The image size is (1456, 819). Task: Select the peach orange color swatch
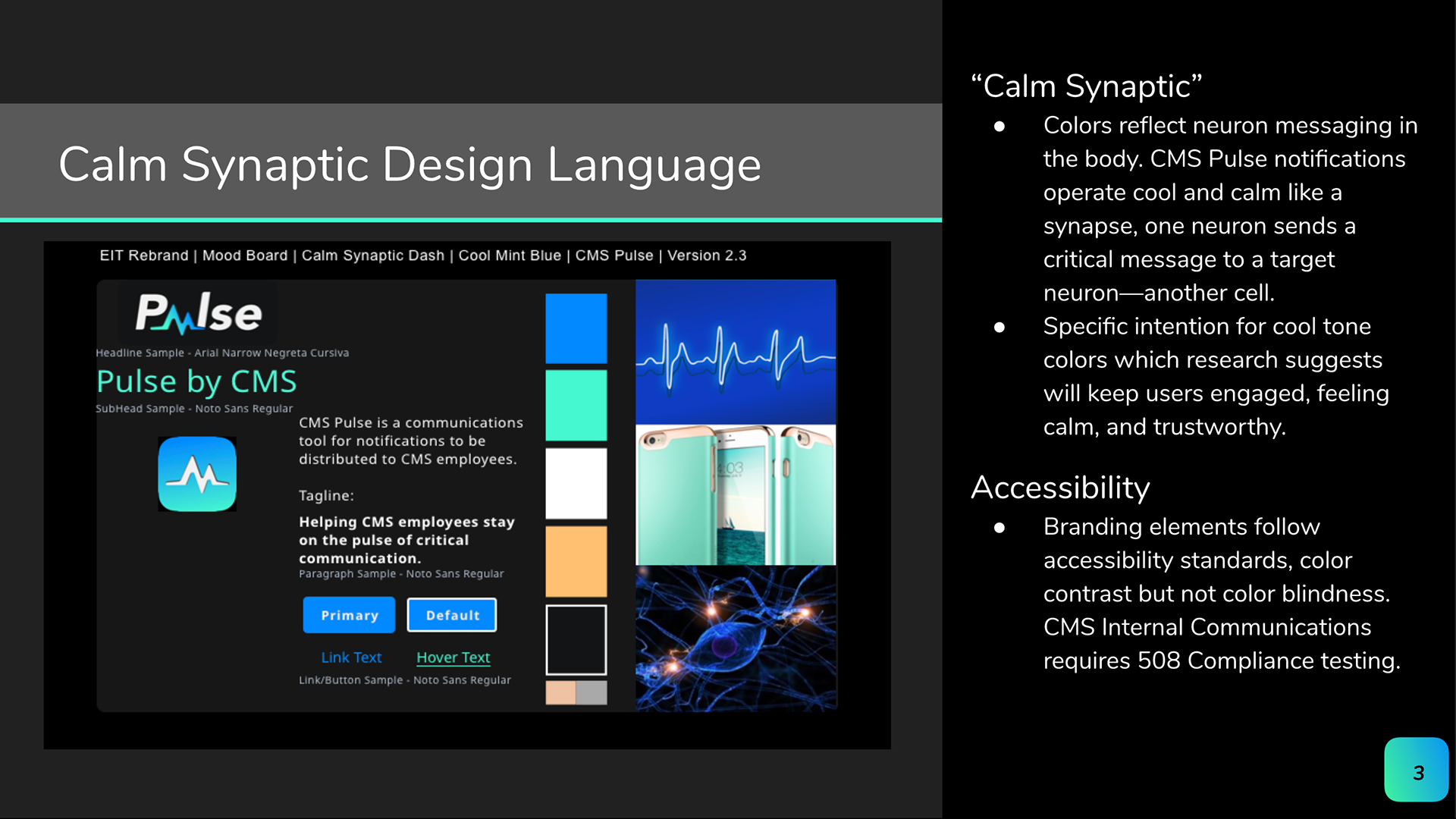(576, 561)
